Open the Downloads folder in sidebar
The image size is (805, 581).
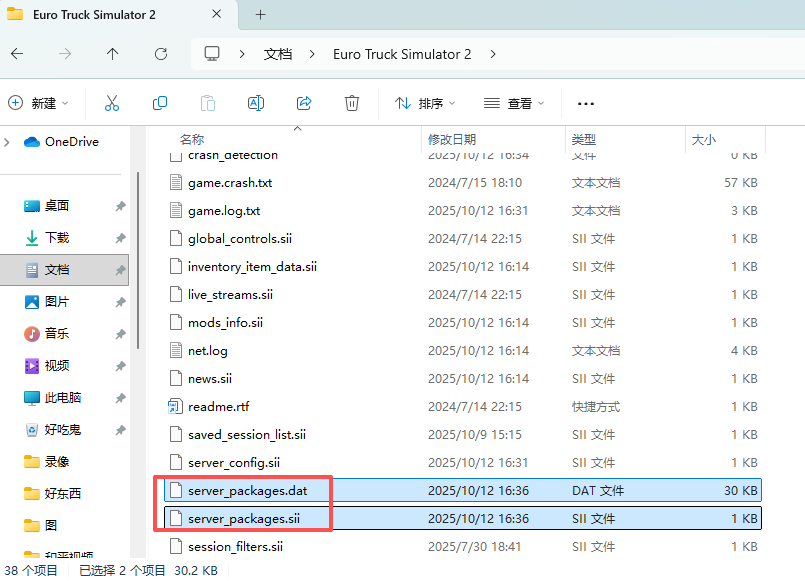pos(57,238)
